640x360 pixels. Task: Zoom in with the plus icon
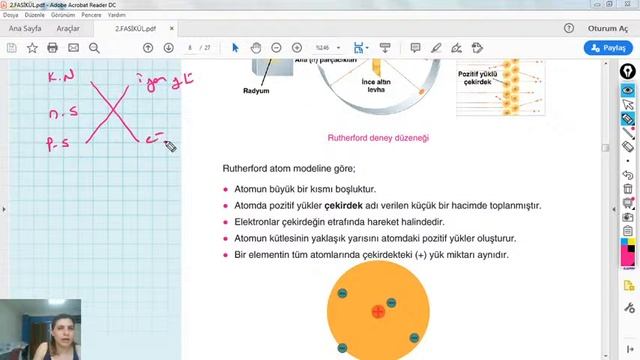(297, 48)
